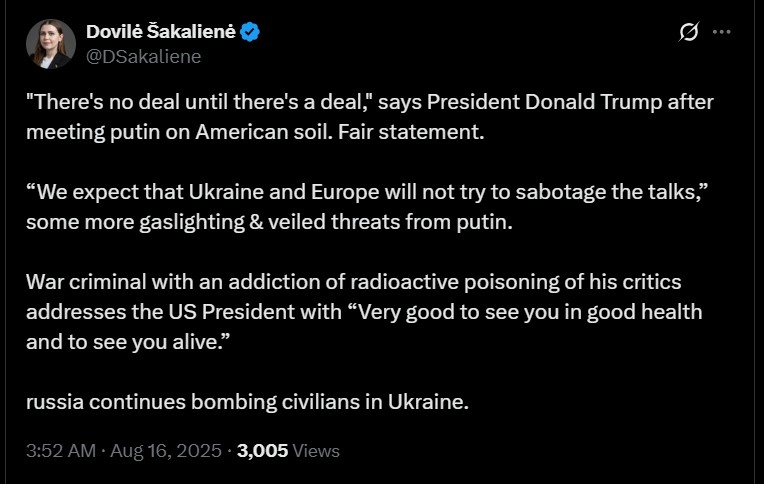
Task: Click the word Views beside the count
Action: click(x=317, y=451)
